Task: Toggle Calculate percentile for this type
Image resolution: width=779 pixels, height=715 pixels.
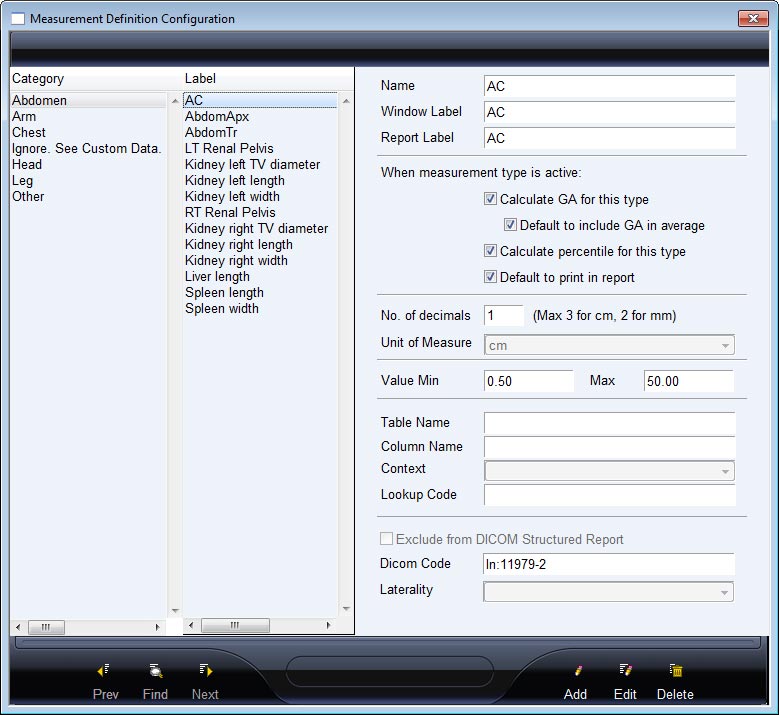Action: tap(490, 251)
